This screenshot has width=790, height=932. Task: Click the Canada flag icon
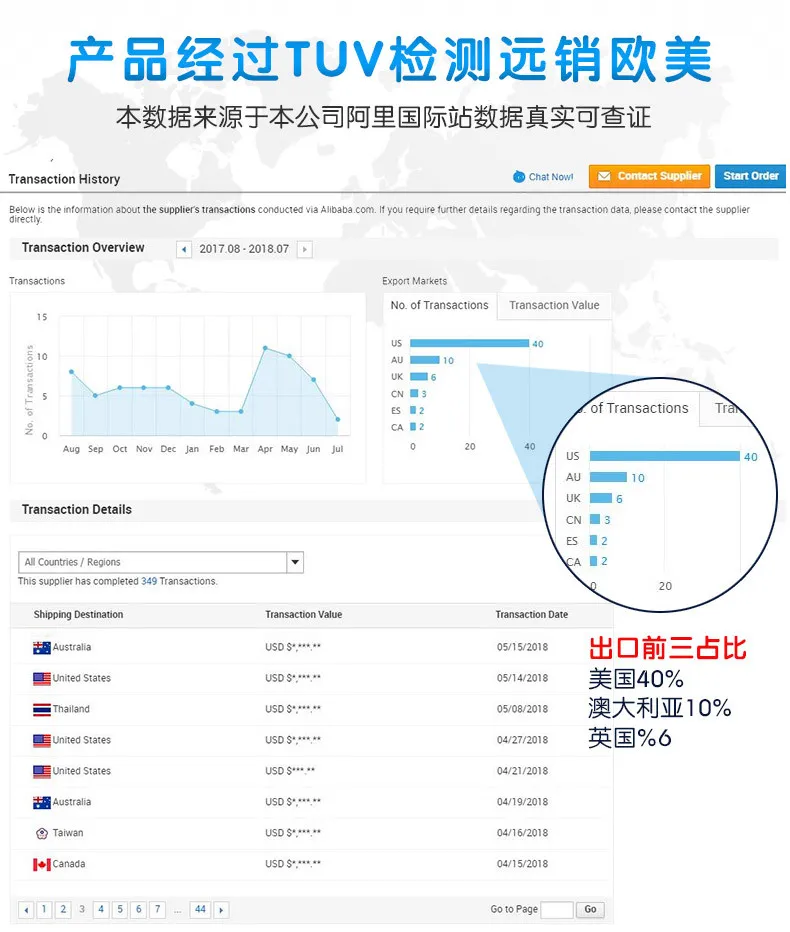click(x=42, y=864)
